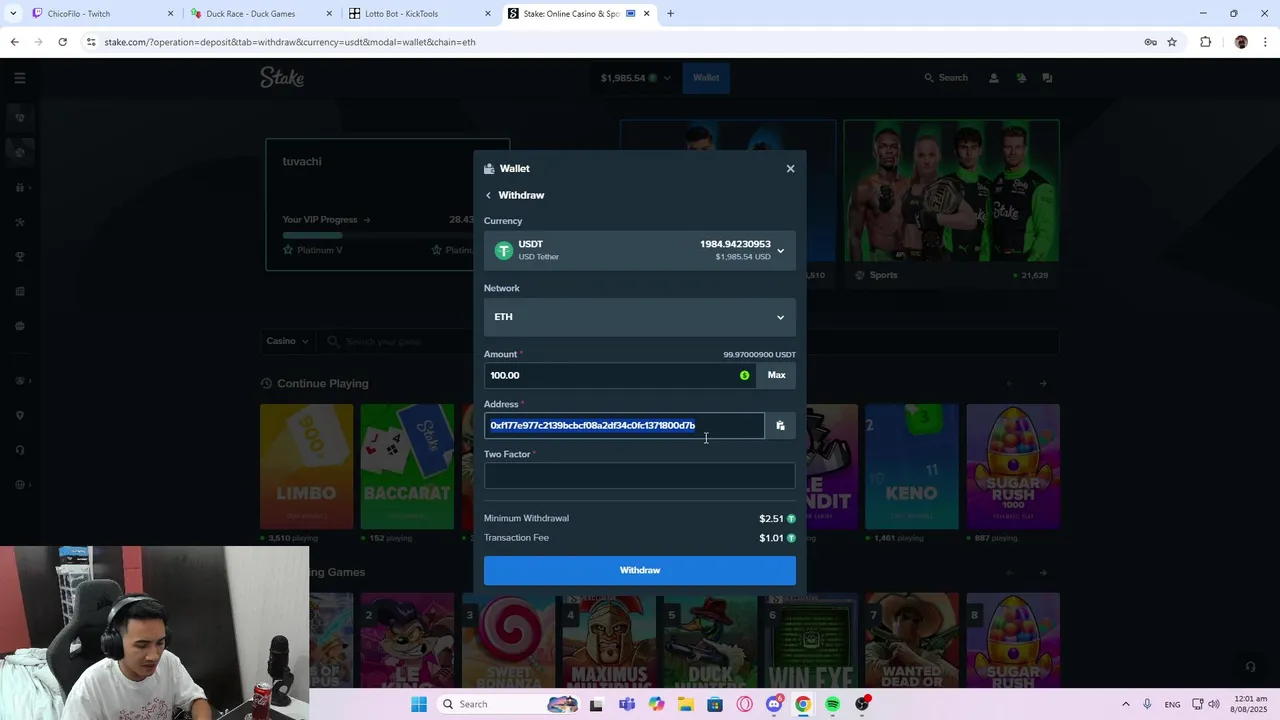
Task: Click the Max amount button
Action: [x=776, y=375]
